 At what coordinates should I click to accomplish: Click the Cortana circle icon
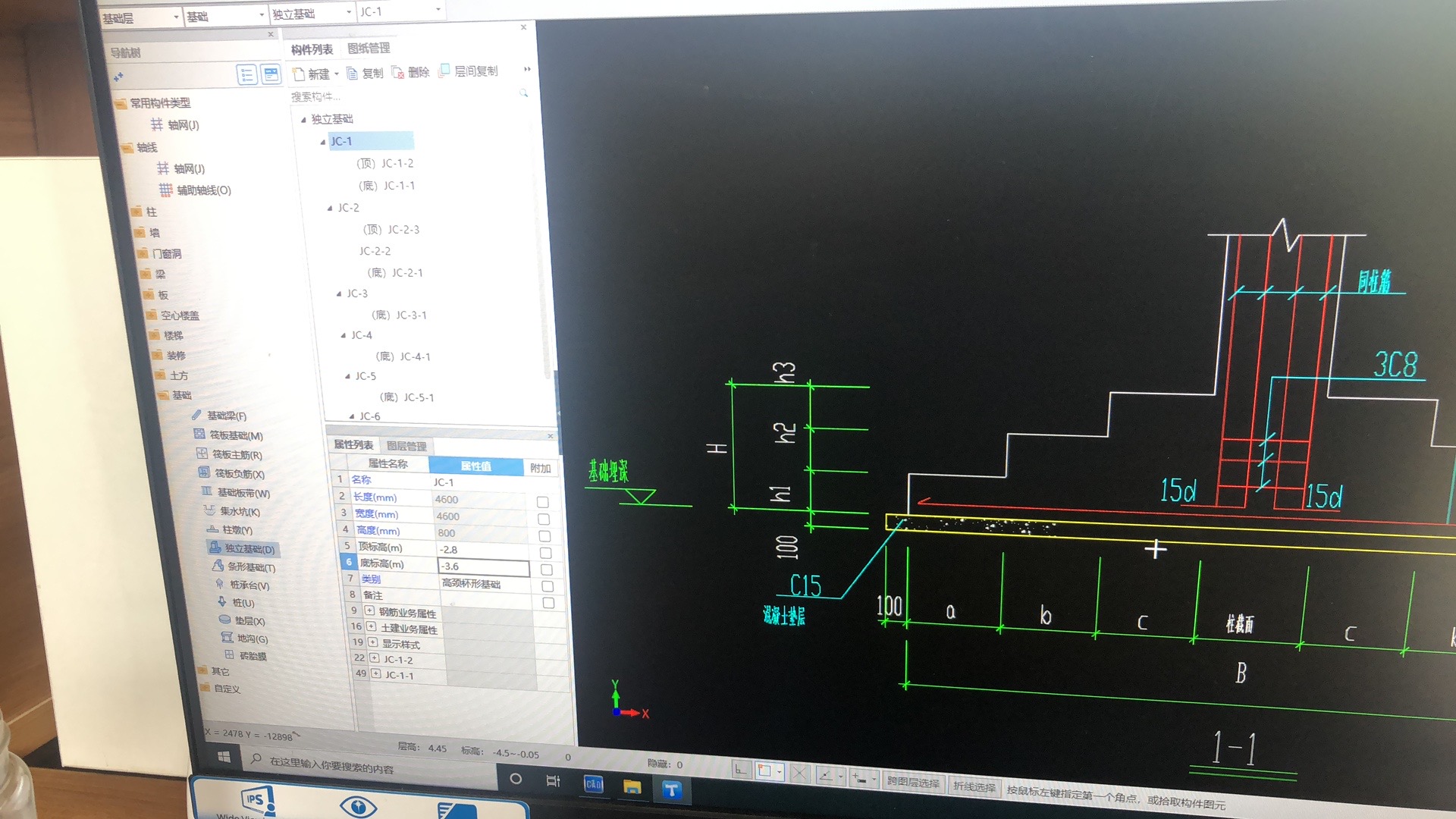click(516, 779)
